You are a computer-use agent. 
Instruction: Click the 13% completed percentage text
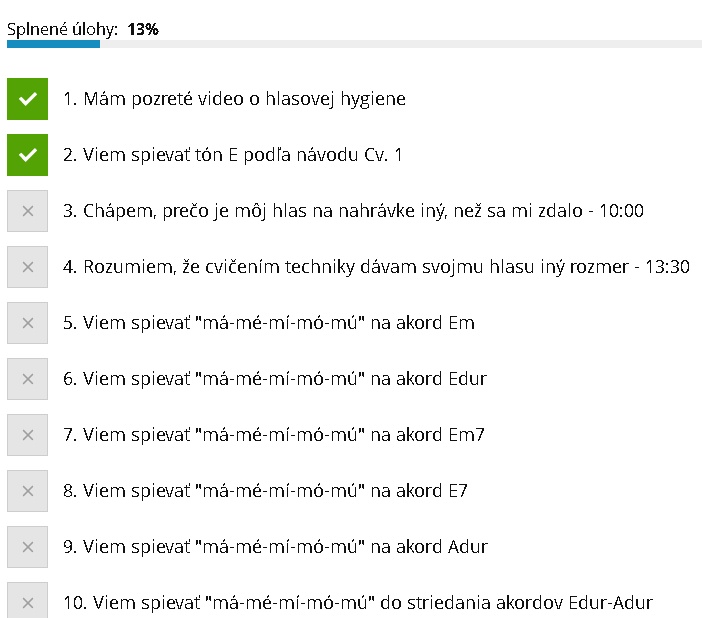tap(143, 30)
